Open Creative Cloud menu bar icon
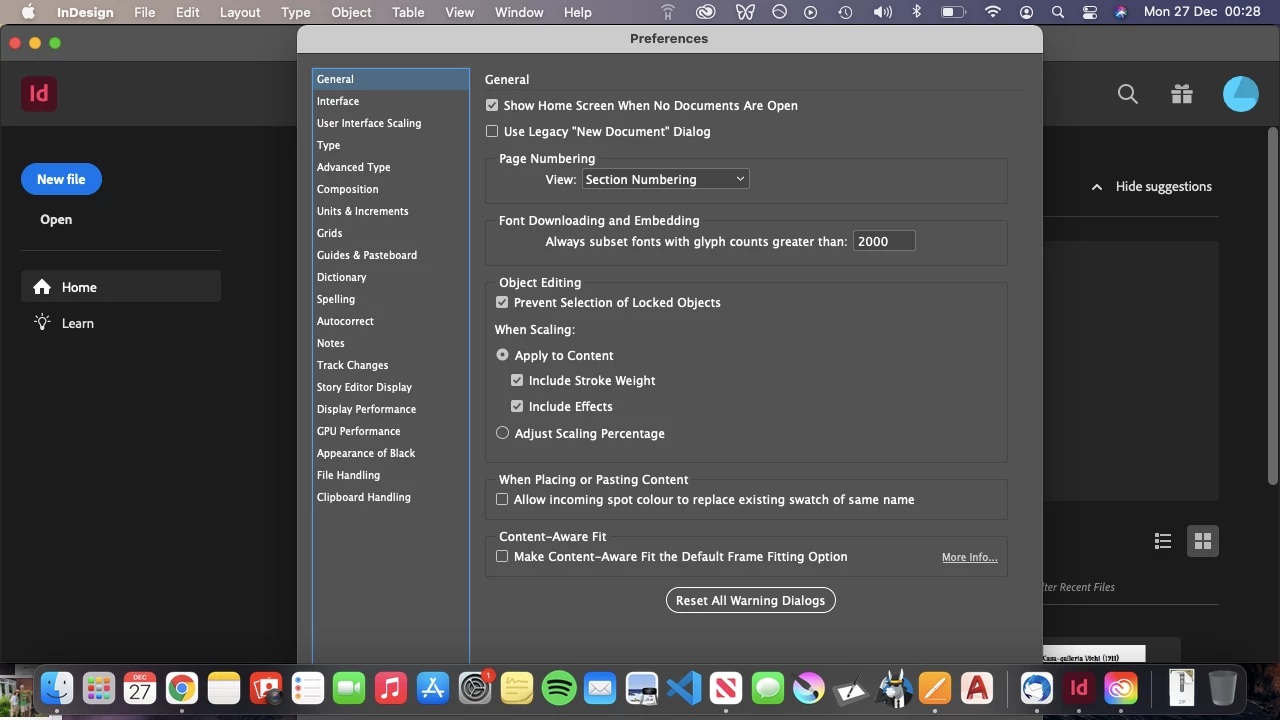The height and width of the screenshot is (720, 1280). [x=706, y=12]
